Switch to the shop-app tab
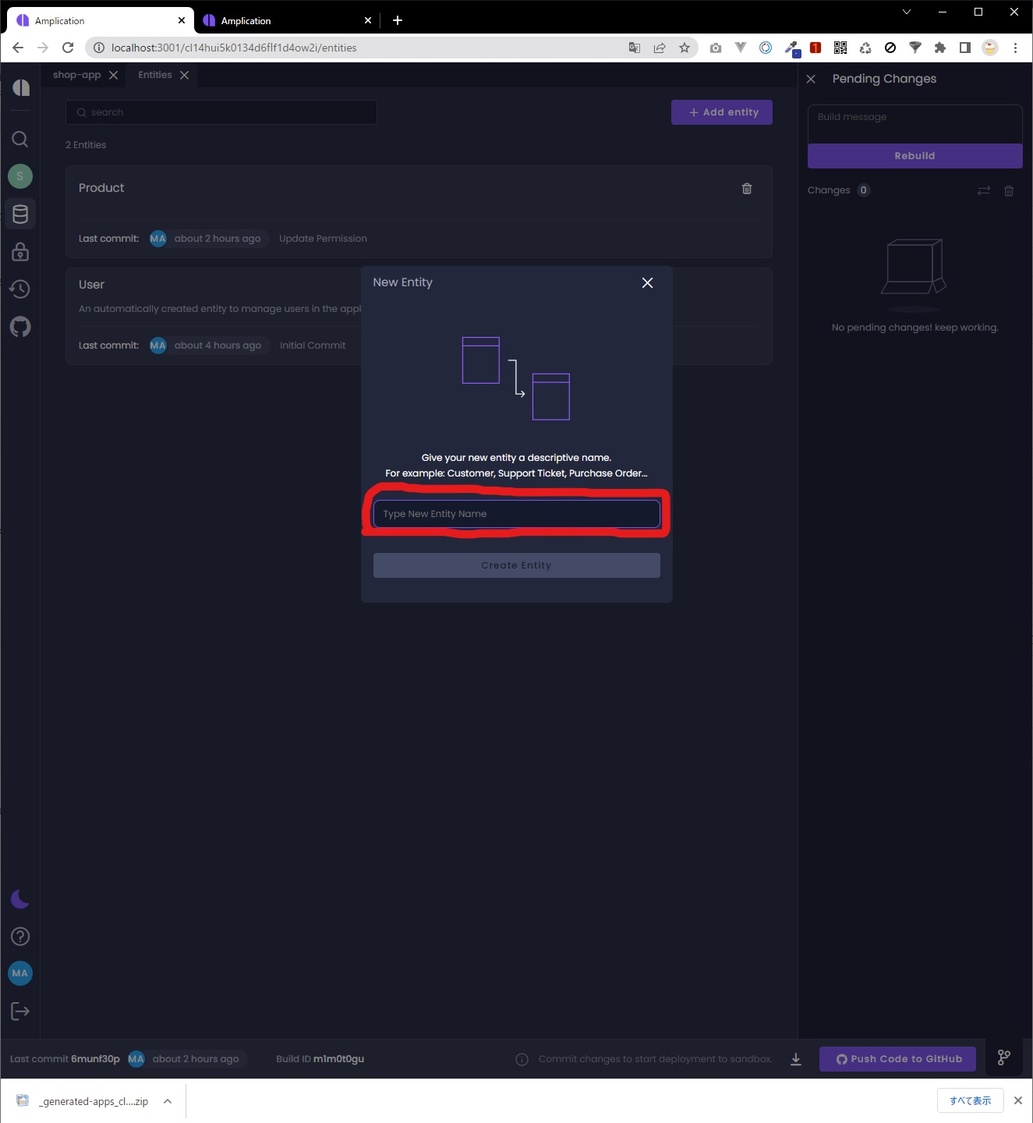 click(x=77, y=75)
